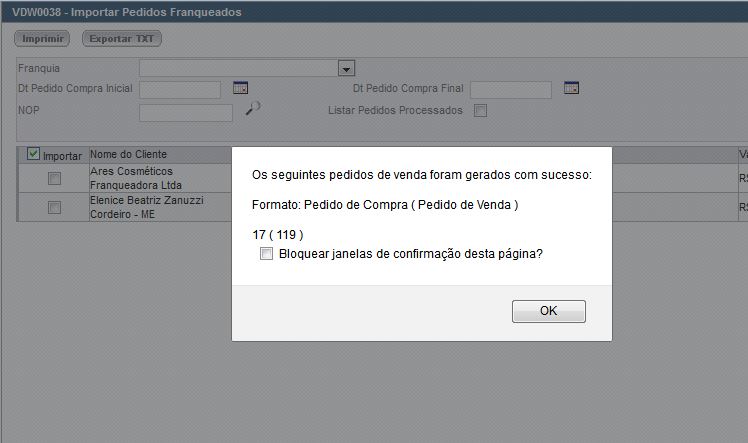Click the Importar column header label
The height and width of the screenshot is (443, 748).
[62, 155]
